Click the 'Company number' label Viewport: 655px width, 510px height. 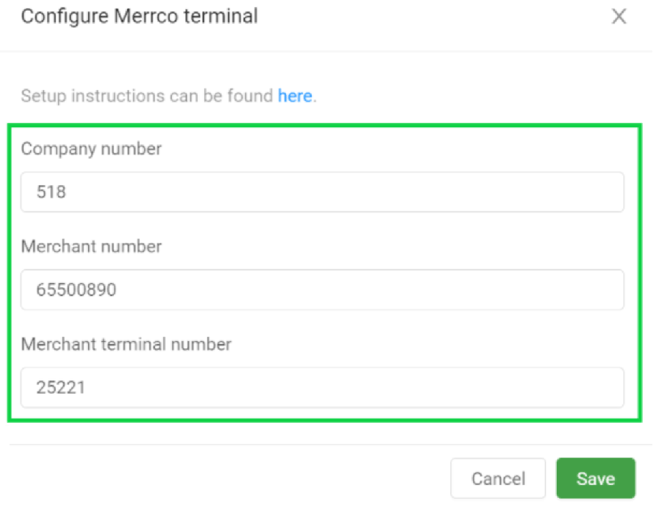91,149
